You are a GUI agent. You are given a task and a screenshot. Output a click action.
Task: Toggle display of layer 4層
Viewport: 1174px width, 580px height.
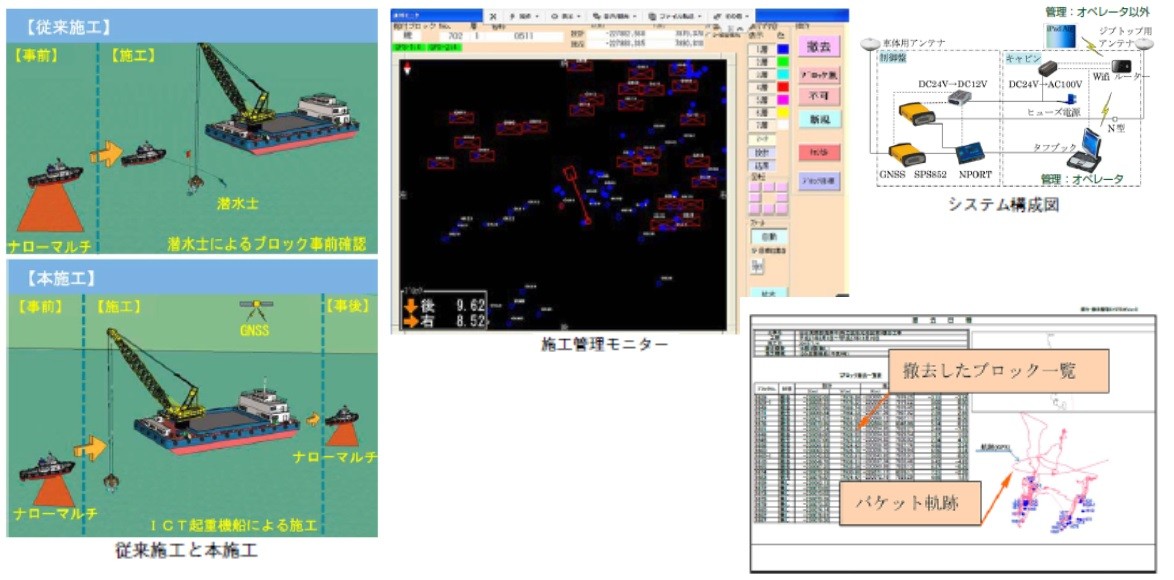[761, 87]
